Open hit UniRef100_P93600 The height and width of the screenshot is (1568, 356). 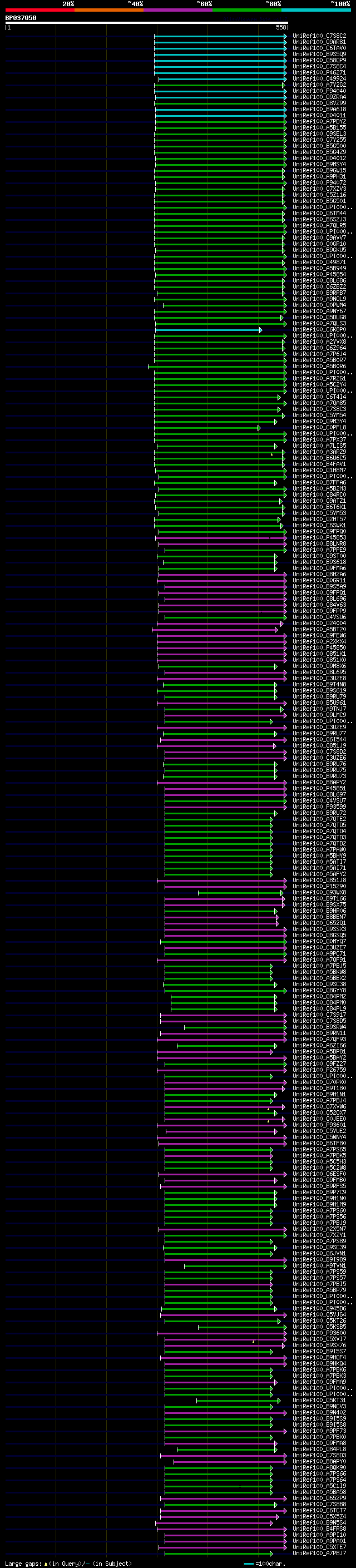pos(319,1333)
